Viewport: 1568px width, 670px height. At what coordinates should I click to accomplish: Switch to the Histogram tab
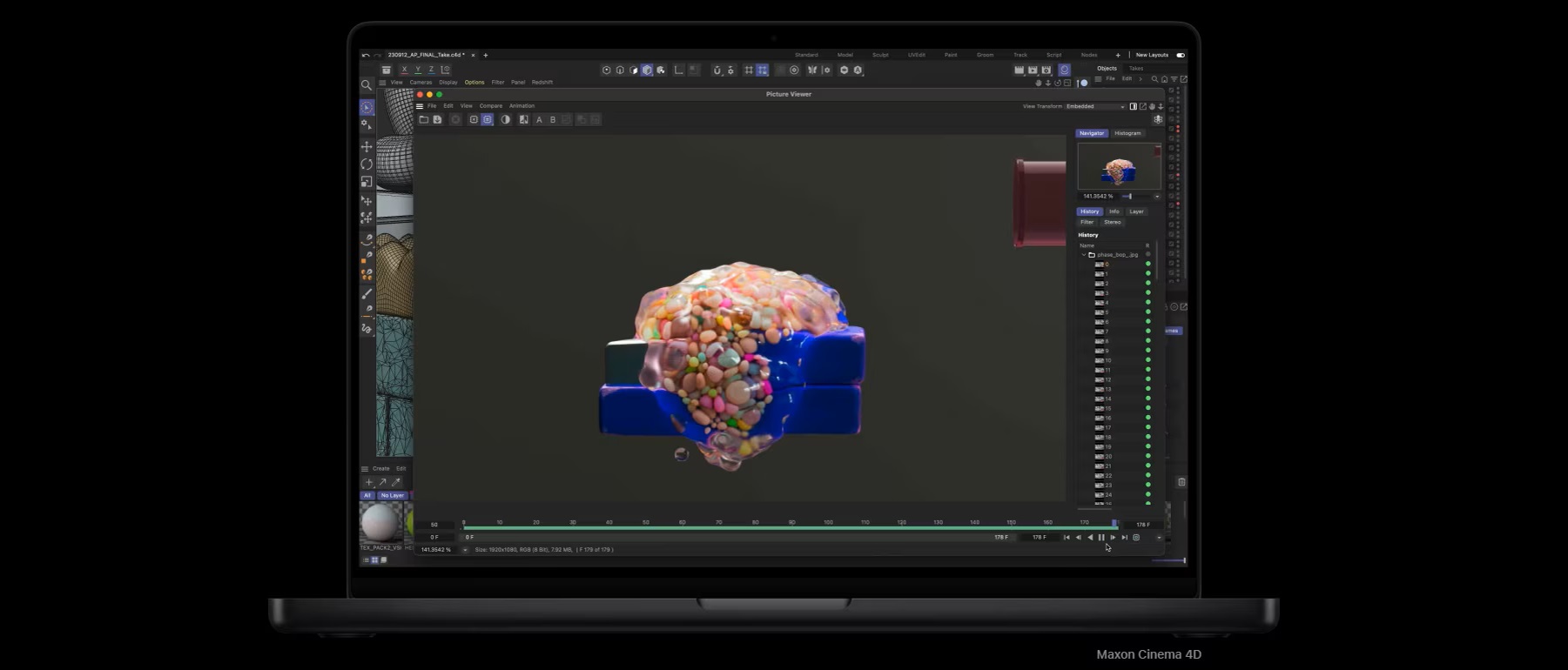pyautogui.click(x=1127, y=133)
